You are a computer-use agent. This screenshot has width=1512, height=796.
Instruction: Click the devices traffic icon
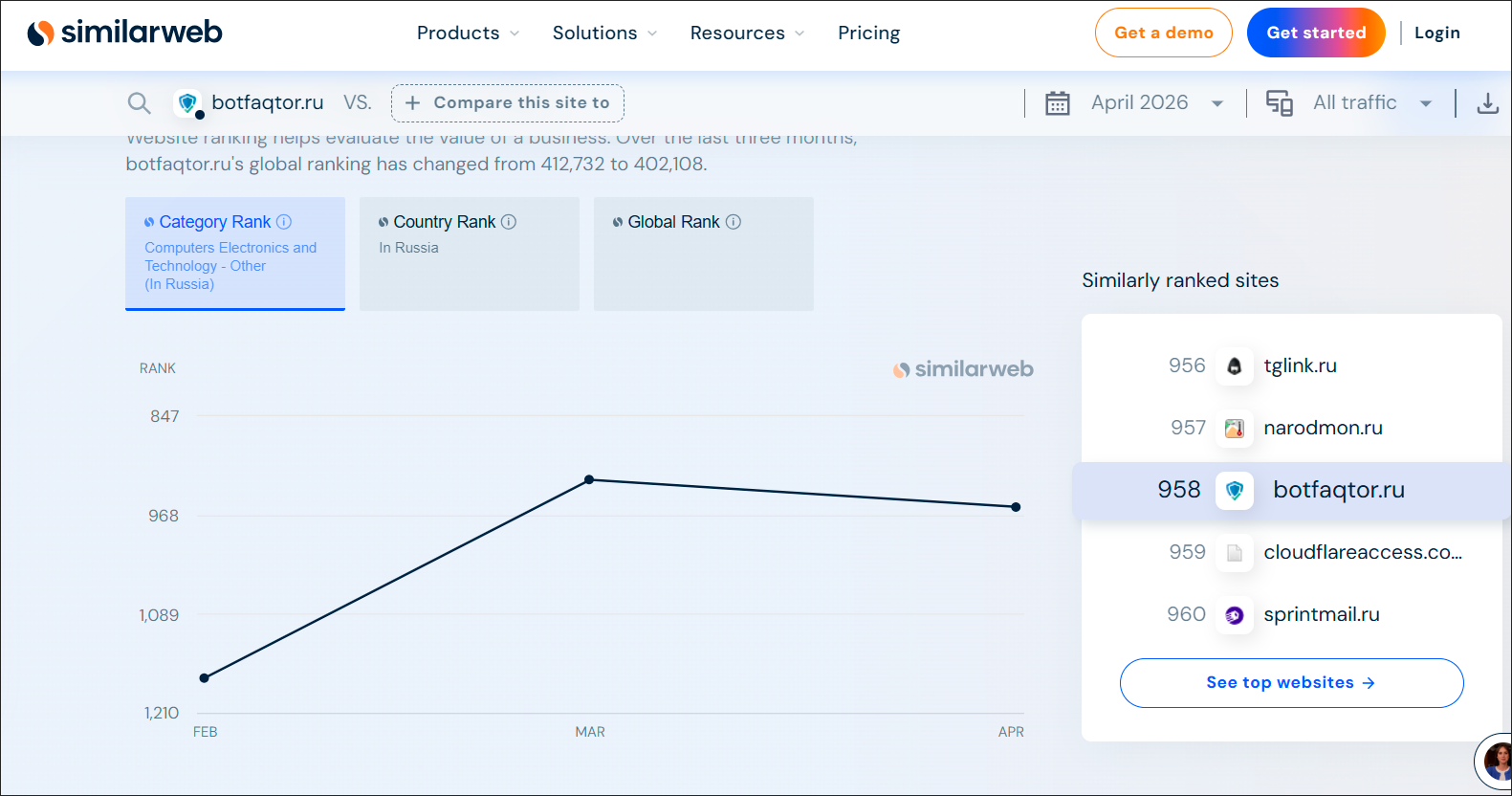1280,103
